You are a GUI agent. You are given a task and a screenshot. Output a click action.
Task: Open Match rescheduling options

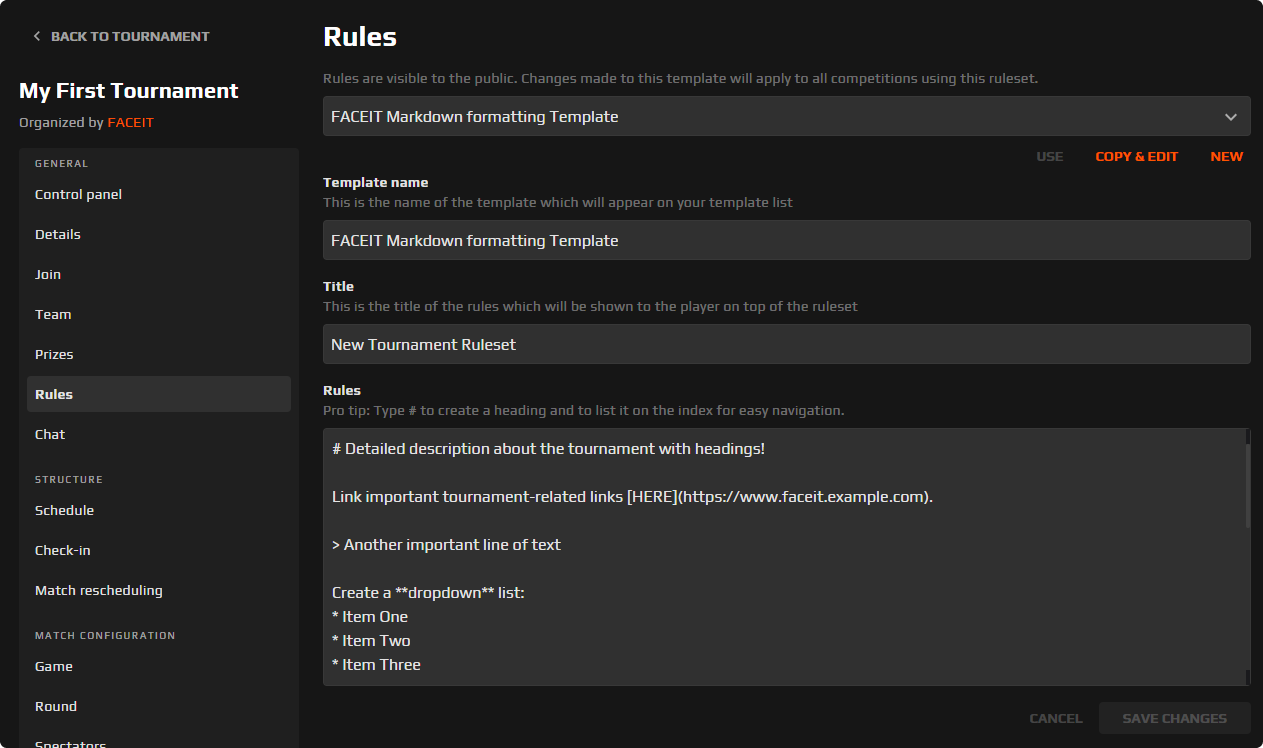pyautogui.click(x=98, y=590)
